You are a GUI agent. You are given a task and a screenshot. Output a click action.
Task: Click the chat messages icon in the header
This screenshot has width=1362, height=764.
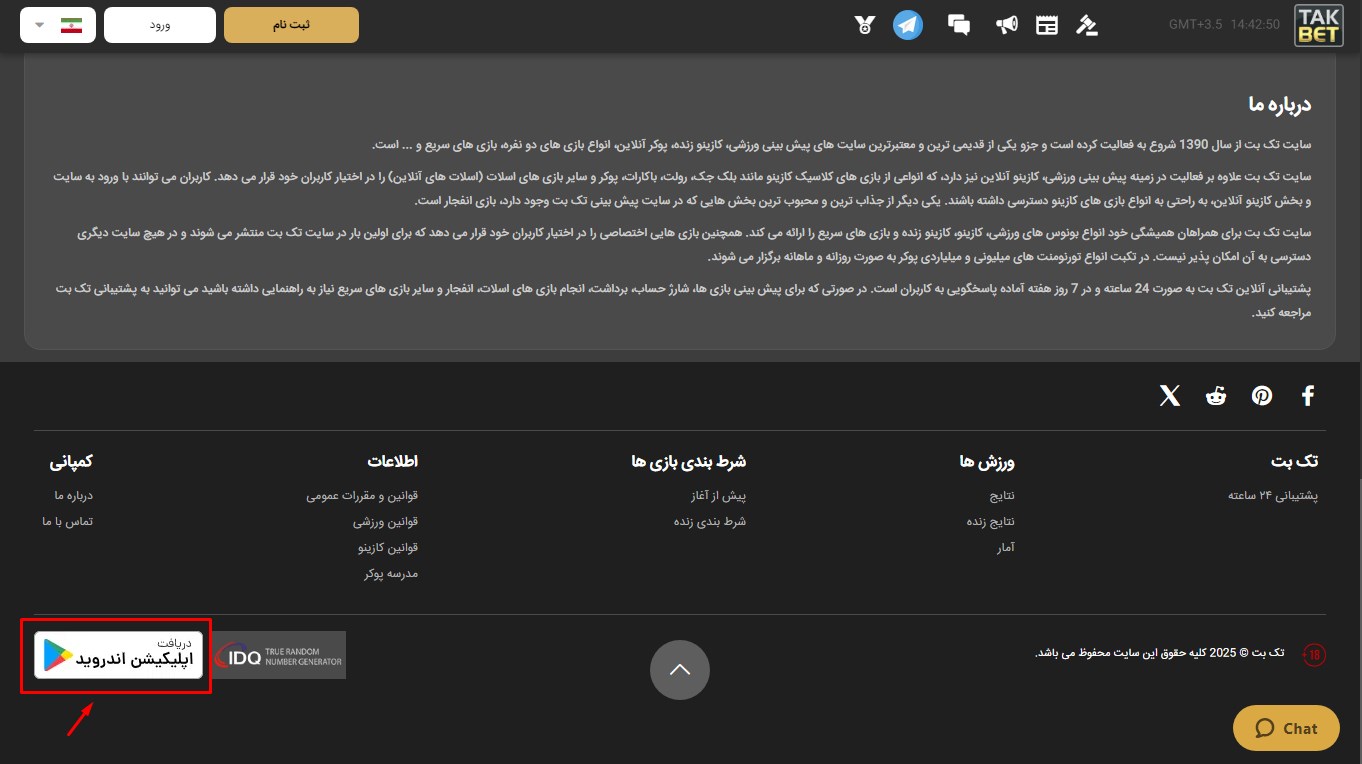pyautogui.click(x=958, y=25)
